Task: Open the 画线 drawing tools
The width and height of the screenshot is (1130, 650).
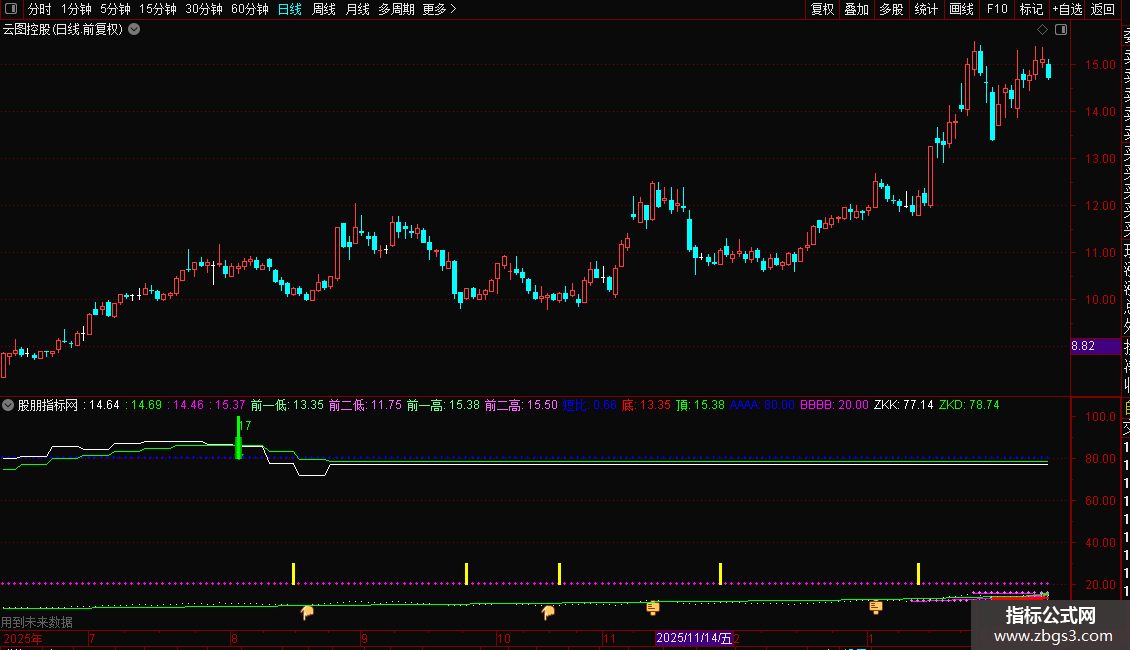Action: pyautogui.click(x=961, y=9)
